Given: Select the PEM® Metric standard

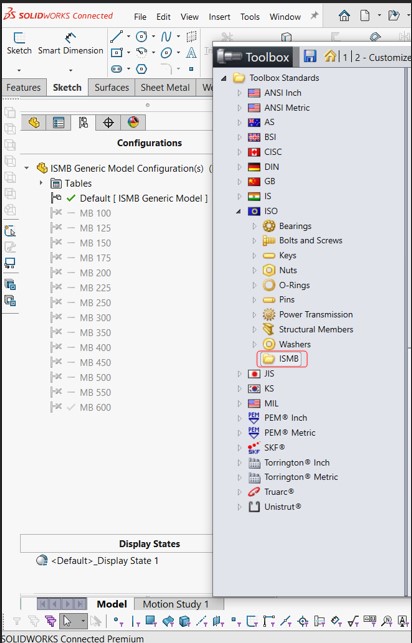Looking at the screenshot, I should [x=290, y=433].
